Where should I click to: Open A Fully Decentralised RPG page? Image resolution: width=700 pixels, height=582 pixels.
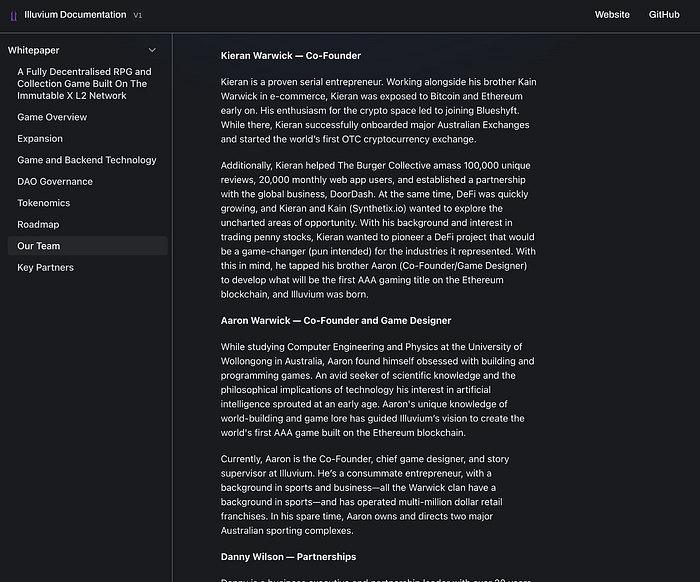tap(84, 83)
